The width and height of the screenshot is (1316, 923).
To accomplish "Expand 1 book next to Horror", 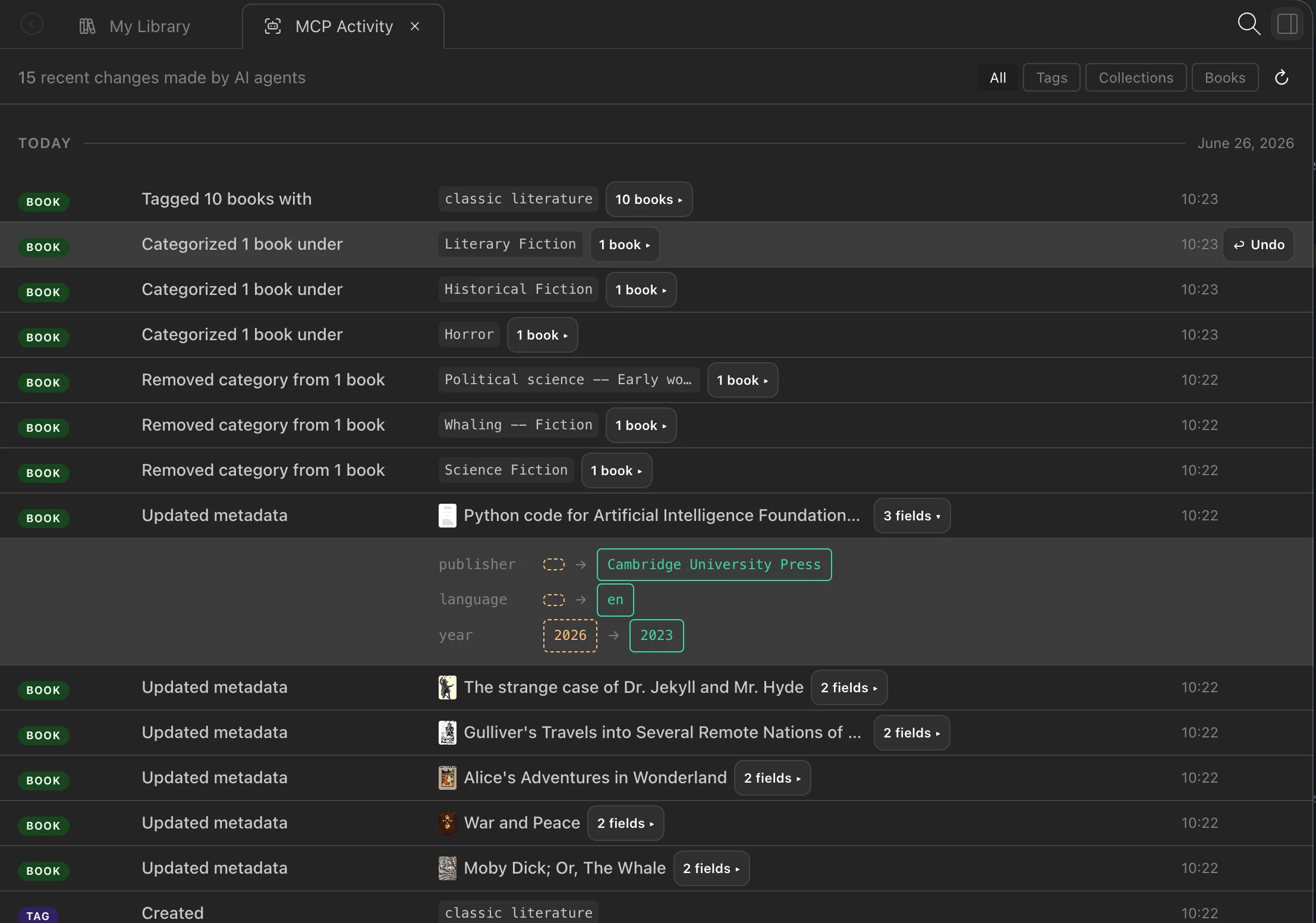I will (x=543, y=335).
